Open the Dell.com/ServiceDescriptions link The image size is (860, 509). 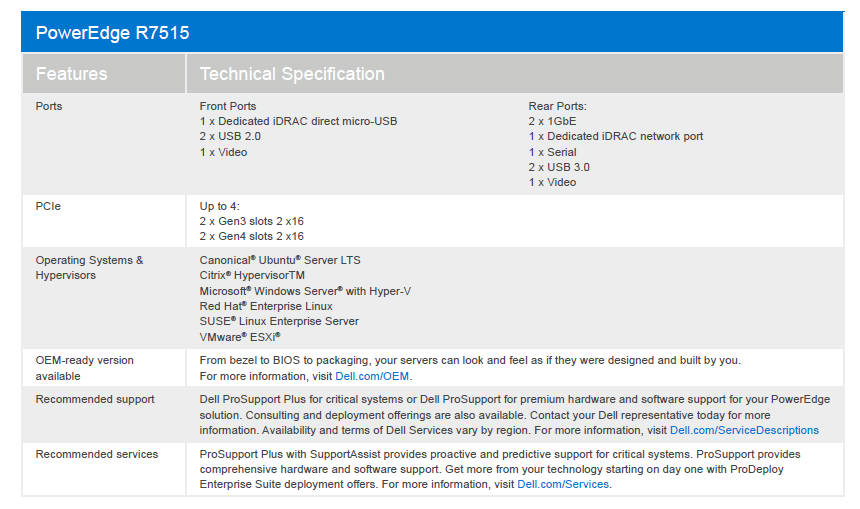(x=744, y=430)
